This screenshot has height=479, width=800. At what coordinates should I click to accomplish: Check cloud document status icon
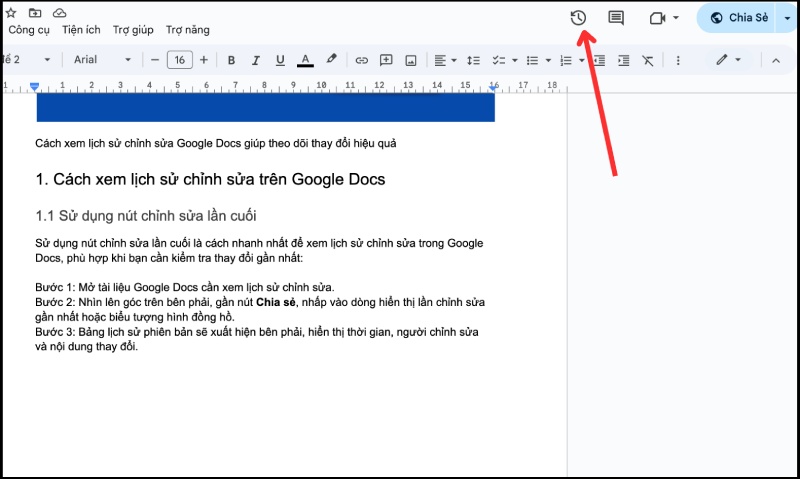[60, 13]
